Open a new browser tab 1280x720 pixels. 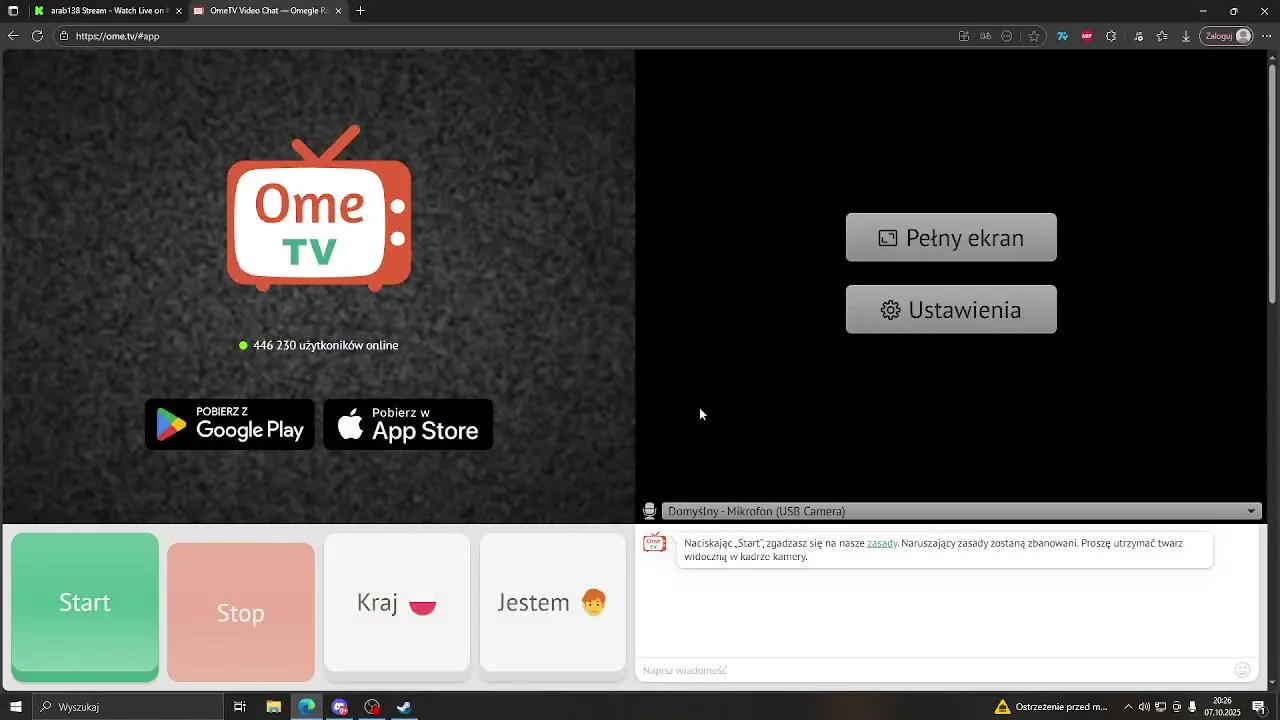360,11
